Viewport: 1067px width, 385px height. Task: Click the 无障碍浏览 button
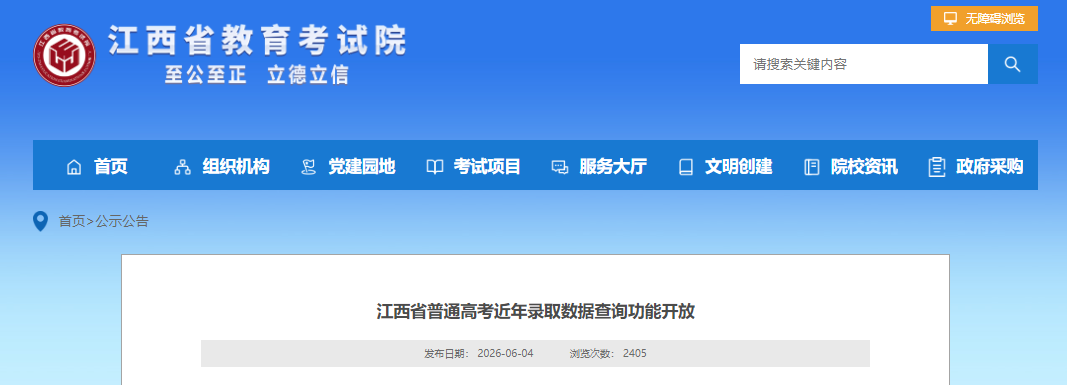pos(984,18)
